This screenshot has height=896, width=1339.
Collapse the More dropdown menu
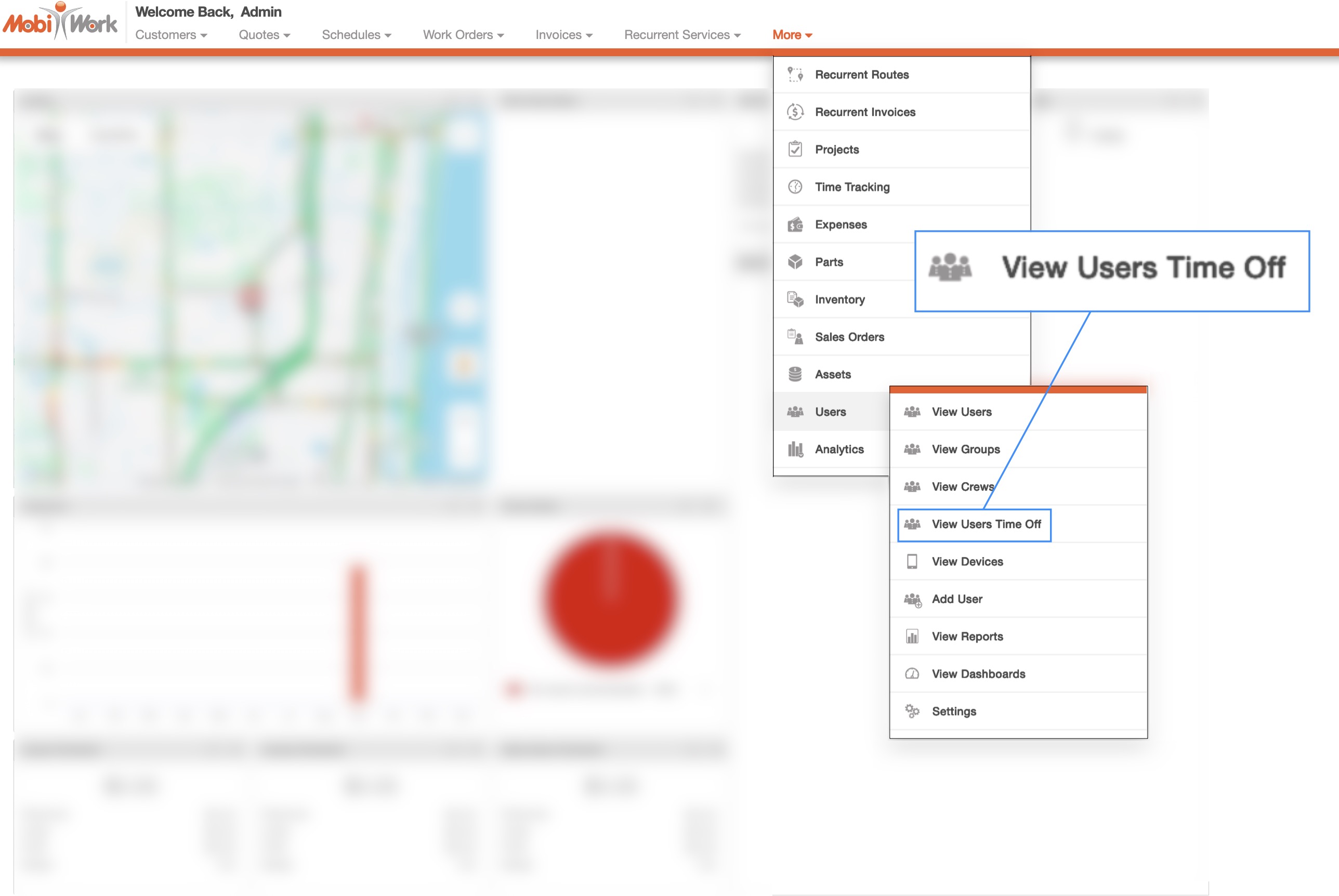pos(792,35)
